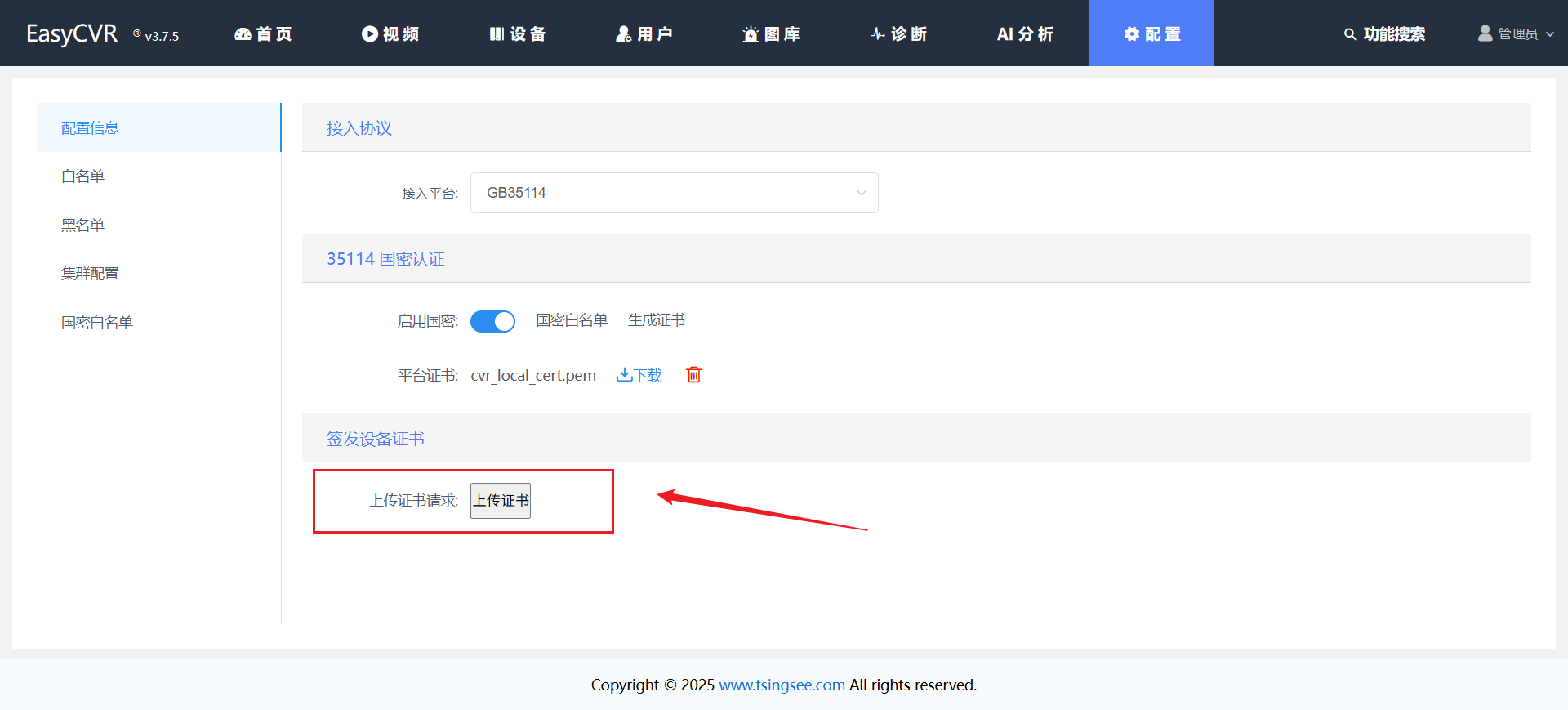Open the AI分析 tab
The image size is (1568, 710).
(x=1025, y=33)
